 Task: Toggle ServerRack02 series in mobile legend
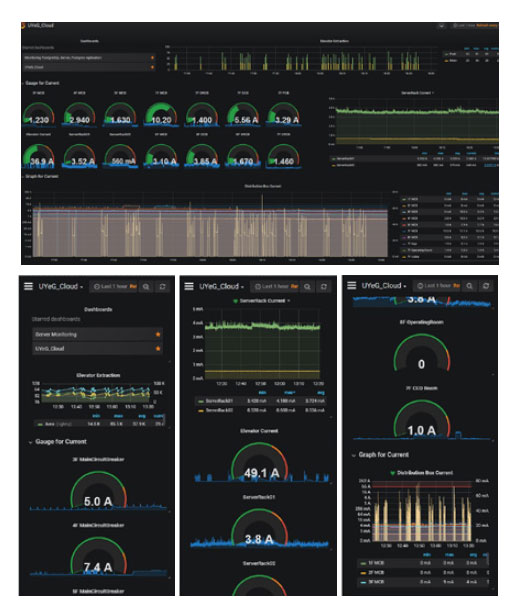[x=219, y=411]
